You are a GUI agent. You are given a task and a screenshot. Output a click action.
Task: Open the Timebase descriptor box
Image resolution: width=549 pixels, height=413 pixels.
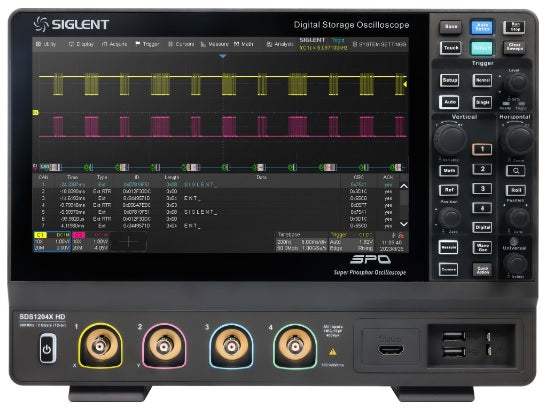coord(302,242)
